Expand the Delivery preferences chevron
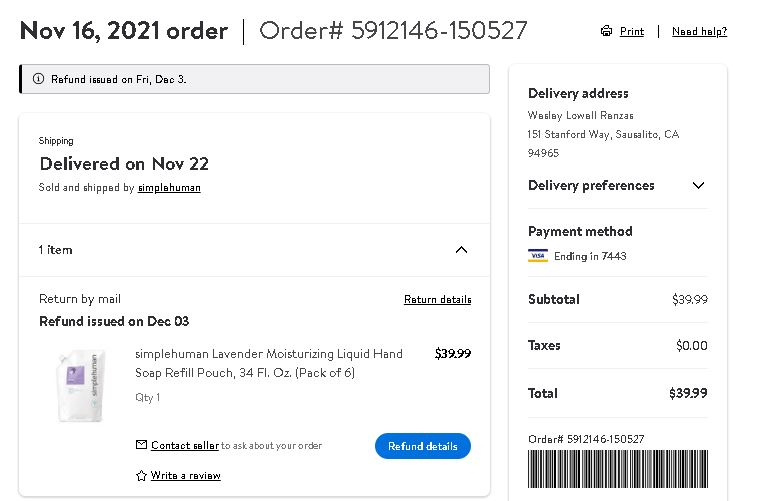 pos(698,185)
